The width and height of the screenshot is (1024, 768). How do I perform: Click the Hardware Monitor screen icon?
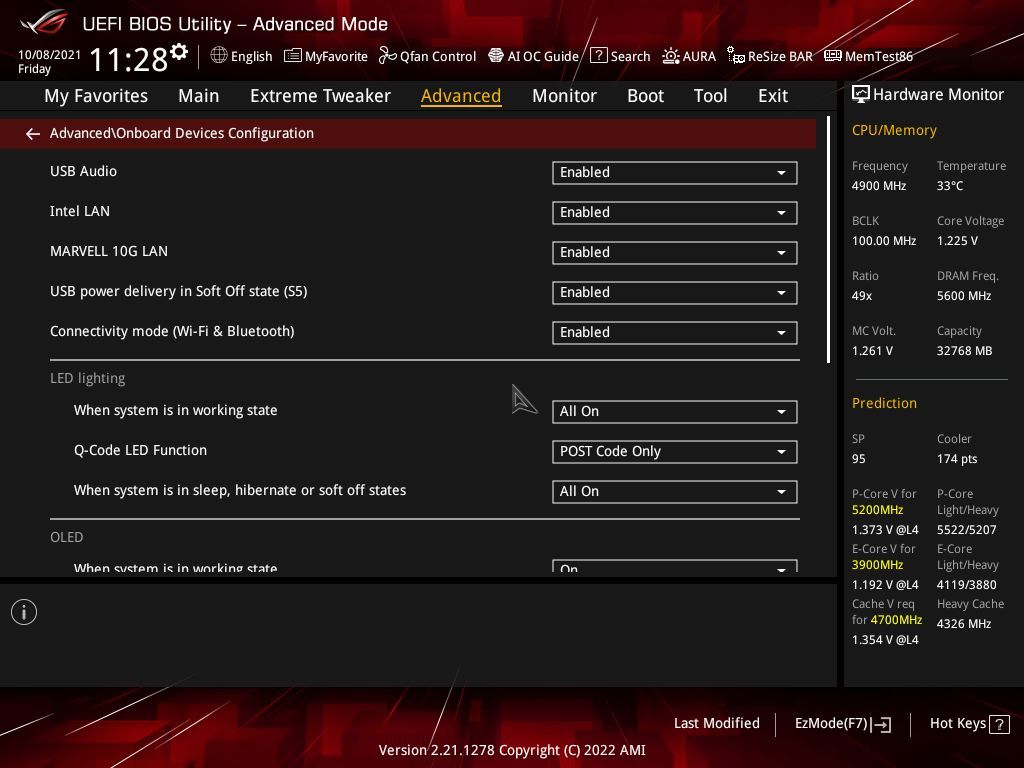pos(861,95)
